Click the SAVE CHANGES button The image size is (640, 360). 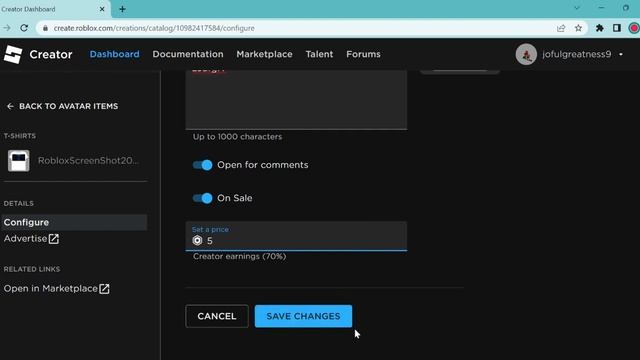pos(303,316)
